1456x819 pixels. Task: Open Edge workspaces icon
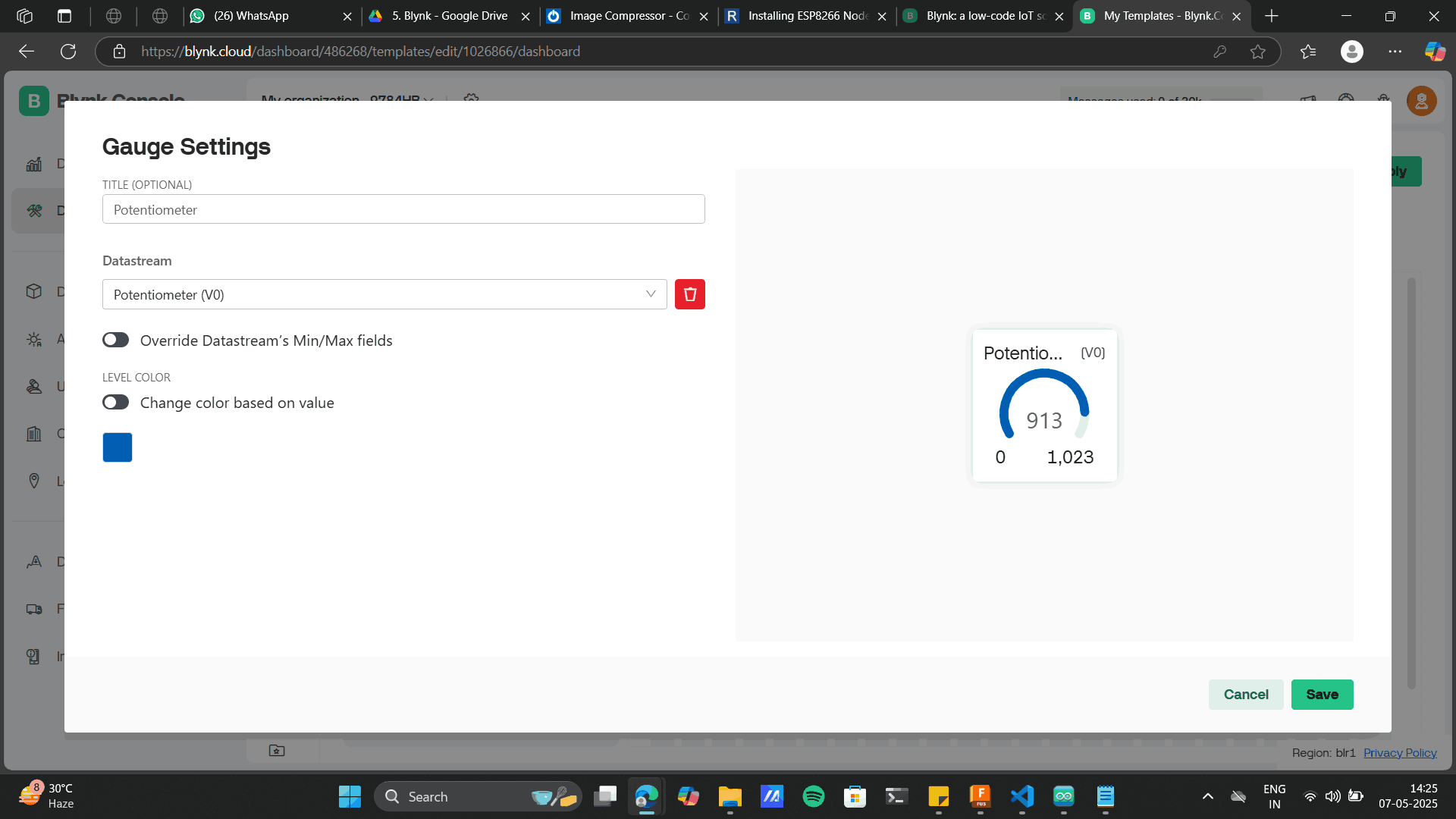pyautogui.click(x=24, y=16)
